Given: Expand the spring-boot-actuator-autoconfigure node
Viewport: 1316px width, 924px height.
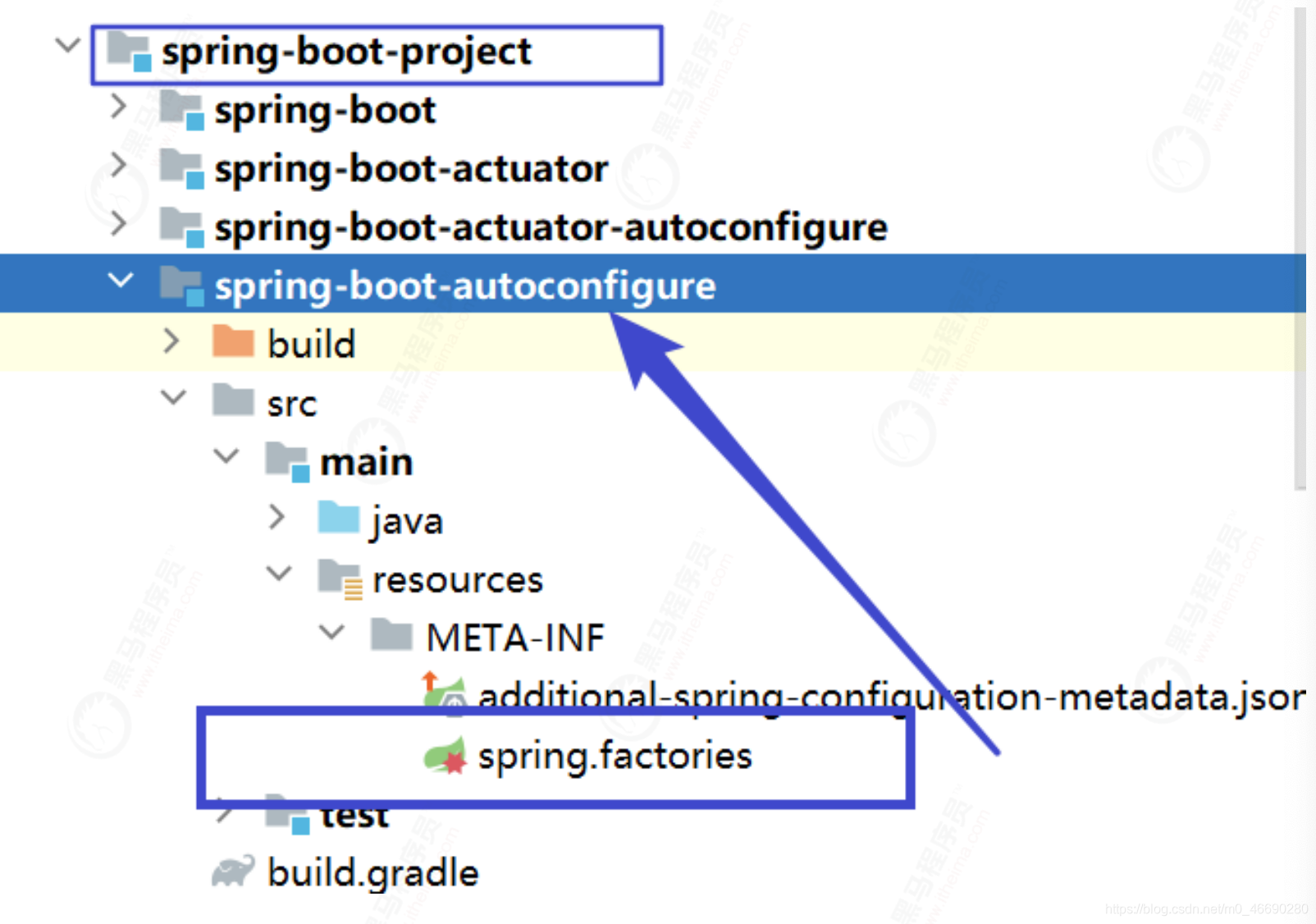Looking at the screenshot, I should click(x=119, y=222).
